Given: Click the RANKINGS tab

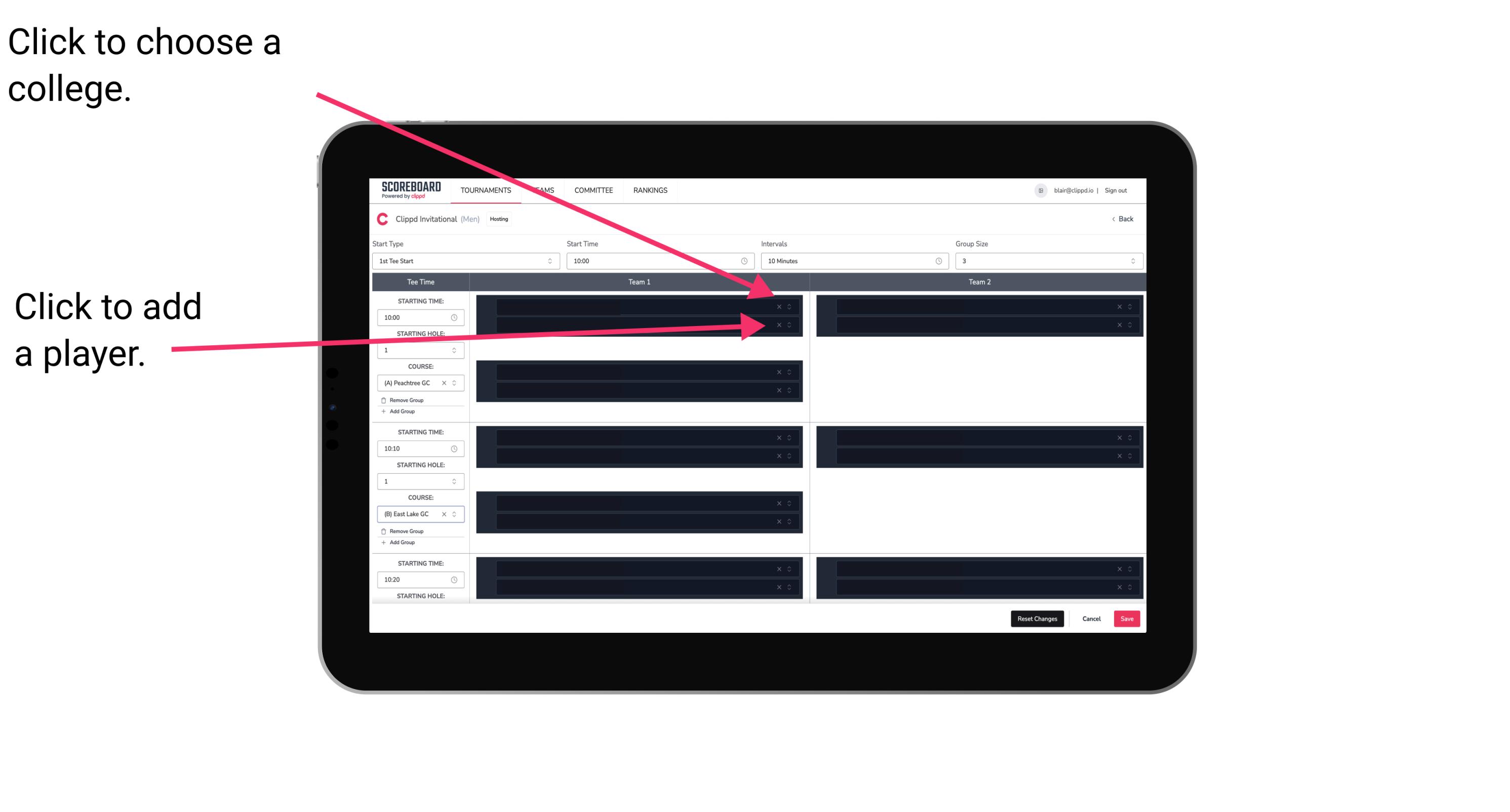Looking at the screenshot, I should 650,190.
